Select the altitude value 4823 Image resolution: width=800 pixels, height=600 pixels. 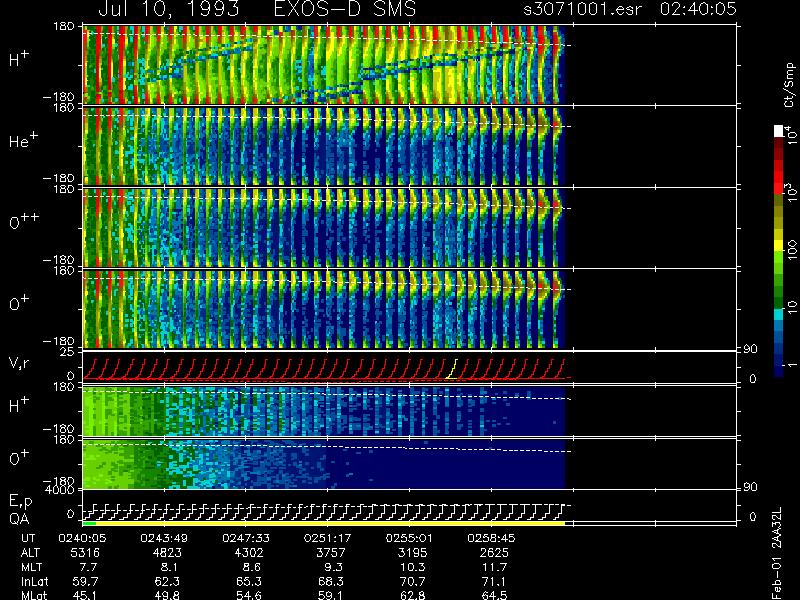click(167, 553)
